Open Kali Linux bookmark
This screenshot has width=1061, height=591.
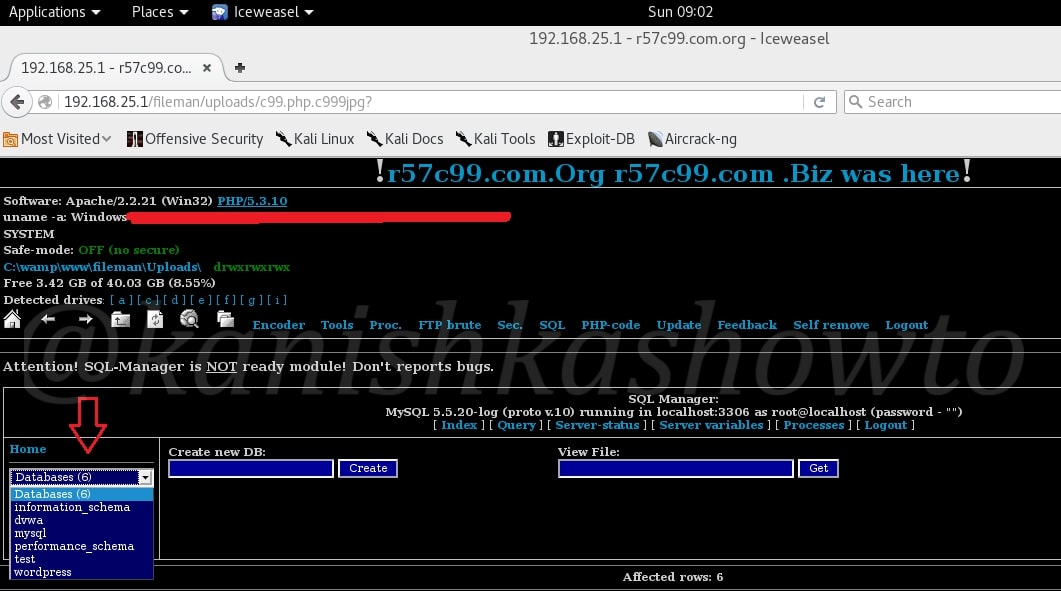point(315,139)
